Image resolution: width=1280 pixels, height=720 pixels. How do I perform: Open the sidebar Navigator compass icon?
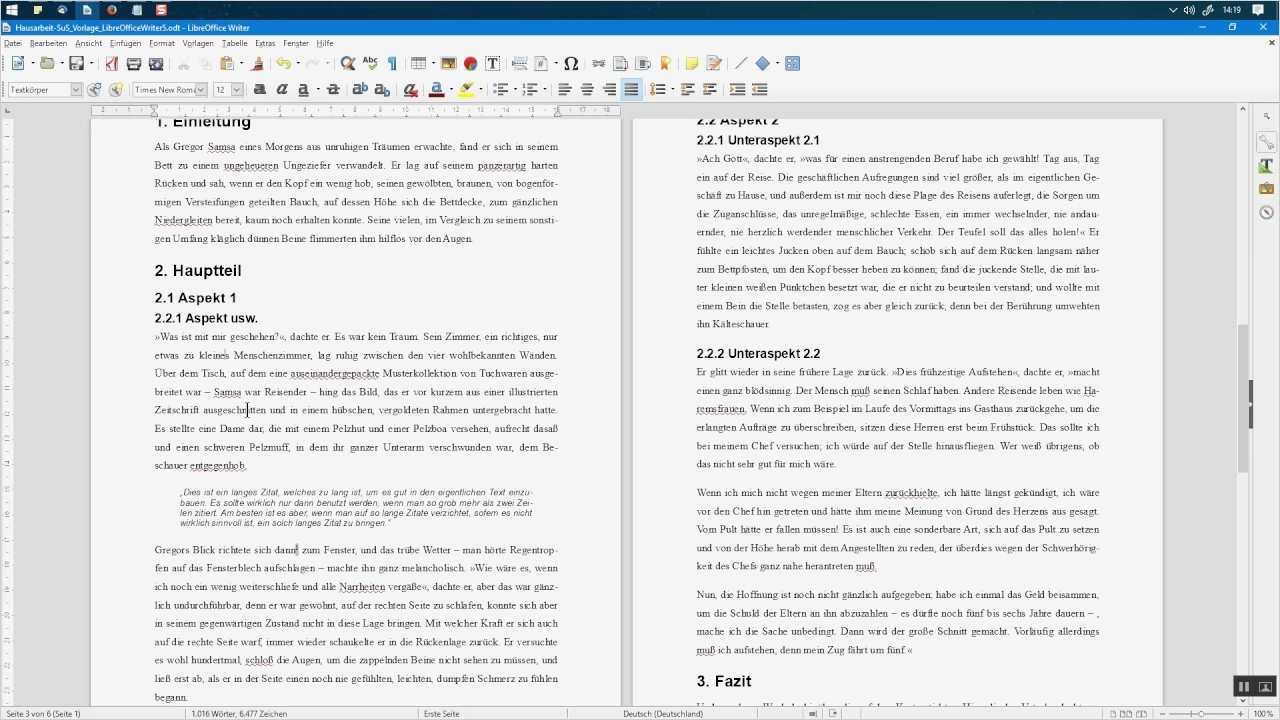(x=1266, y=212)
